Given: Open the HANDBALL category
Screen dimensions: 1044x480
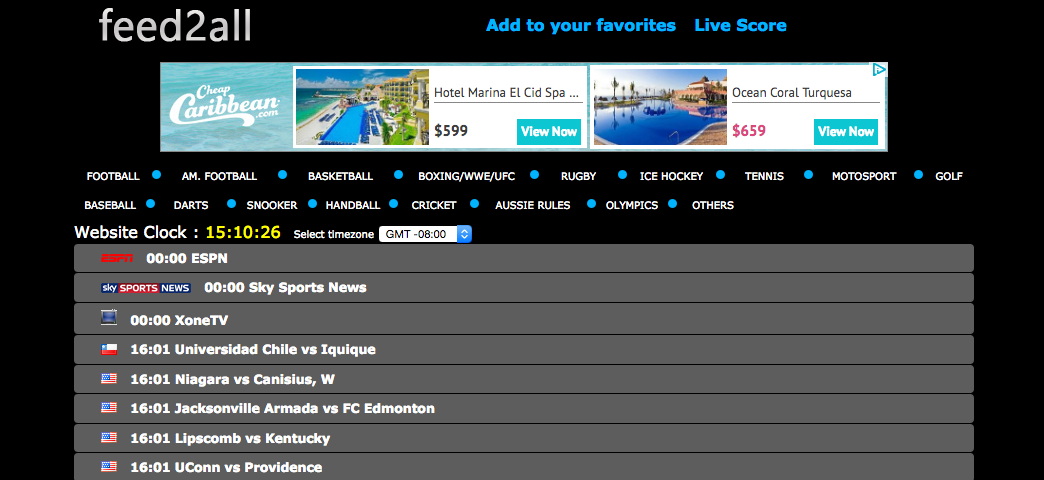Looking at the screenshot, I should coord(353,205).
